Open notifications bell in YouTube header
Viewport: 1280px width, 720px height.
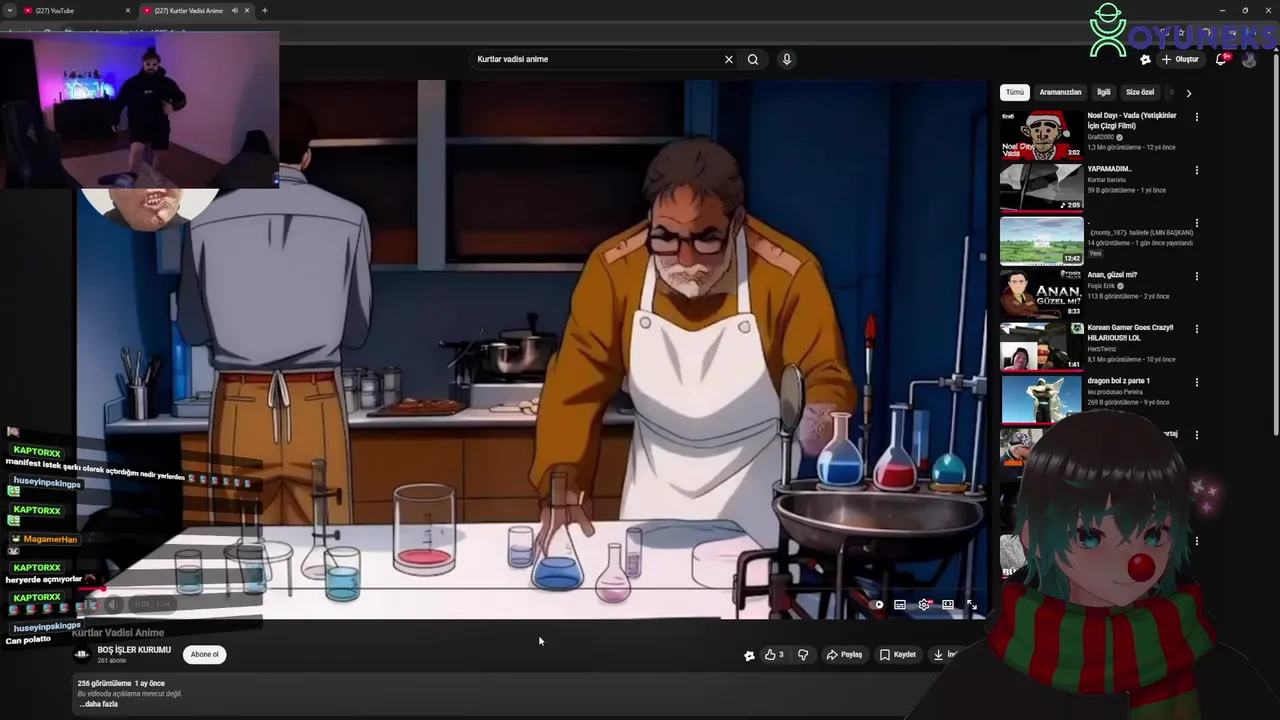pos(1221,59)
